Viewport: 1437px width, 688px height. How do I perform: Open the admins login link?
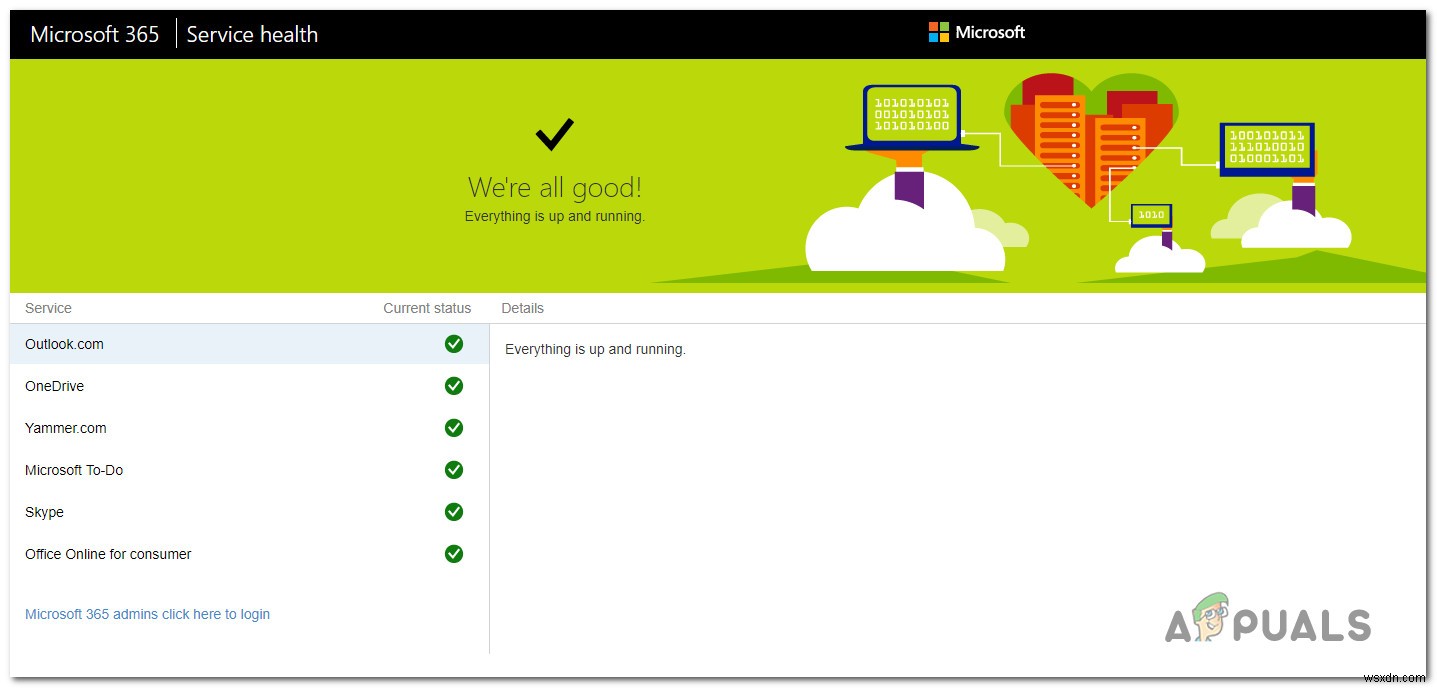tap(147, 614)
